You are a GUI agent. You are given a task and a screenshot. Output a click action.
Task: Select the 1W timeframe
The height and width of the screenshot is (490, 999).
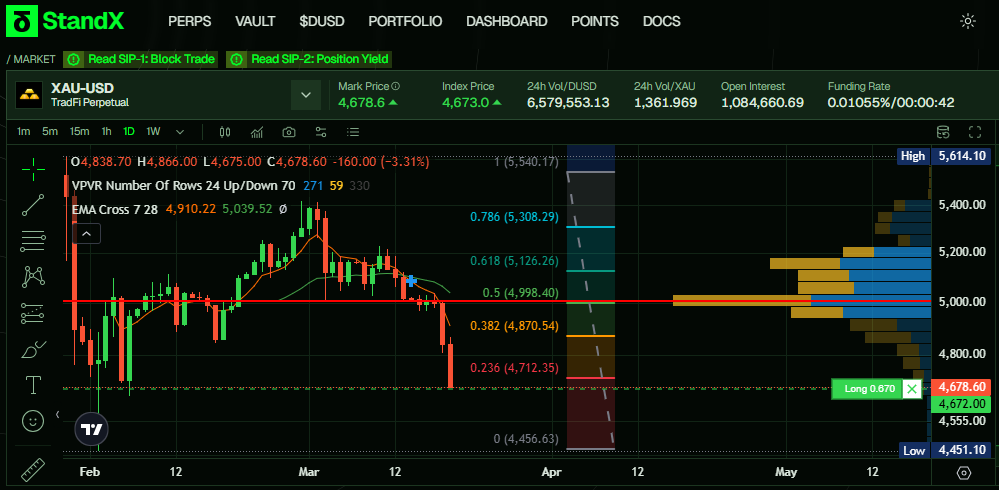pyautogui.click(x=154, y=132)
